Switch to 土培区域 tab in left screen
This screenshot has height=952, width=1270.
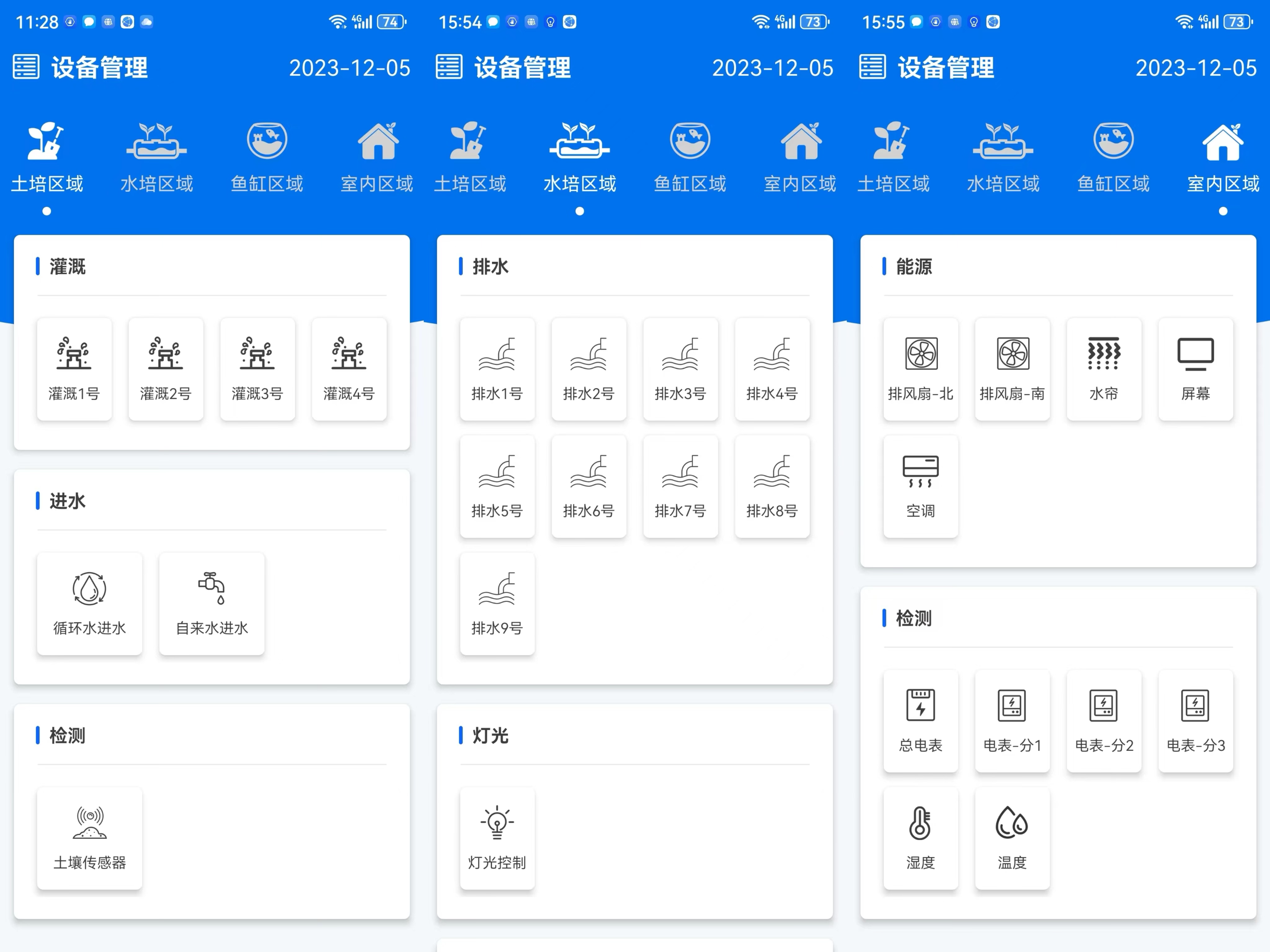[x=47, y=158]
